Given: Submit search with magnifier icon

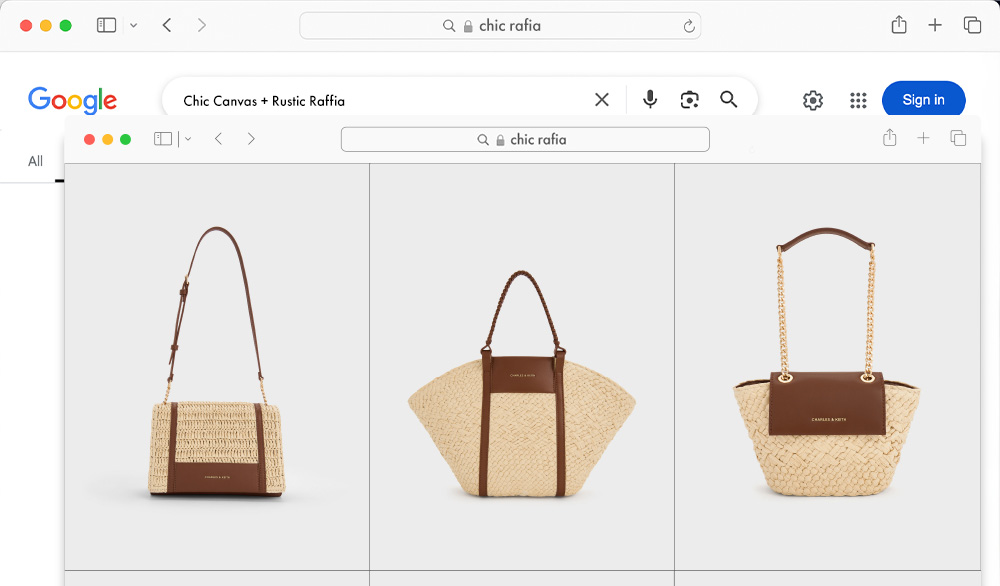Looking at the screenshot, I should tap(728, 99).
